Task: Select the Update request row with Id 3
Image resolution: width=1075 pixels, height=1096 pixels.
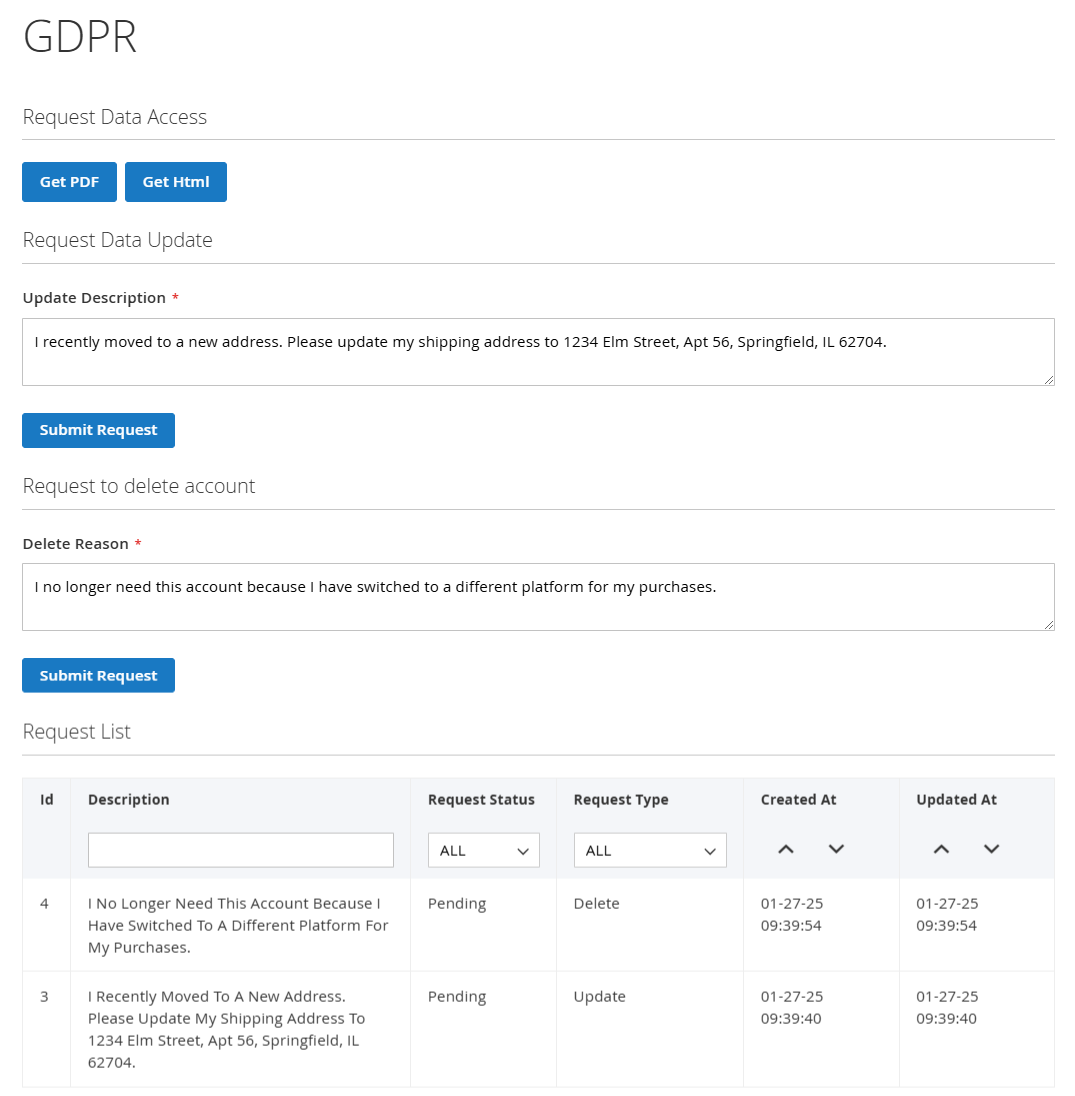Action: (44, 997)
